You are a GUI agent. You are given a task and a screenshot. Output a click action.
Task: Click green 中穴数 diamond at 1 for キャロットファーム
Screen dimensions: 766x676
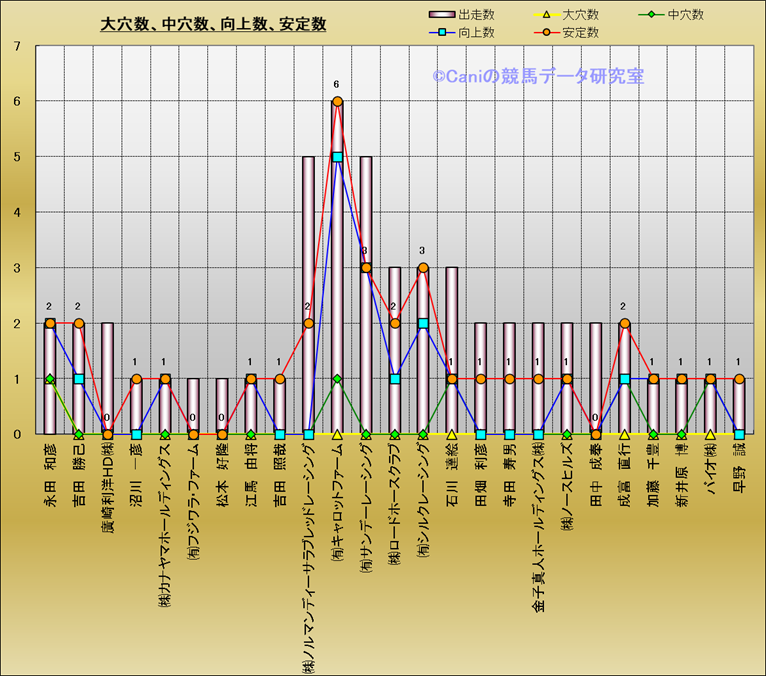coord(337,379)
